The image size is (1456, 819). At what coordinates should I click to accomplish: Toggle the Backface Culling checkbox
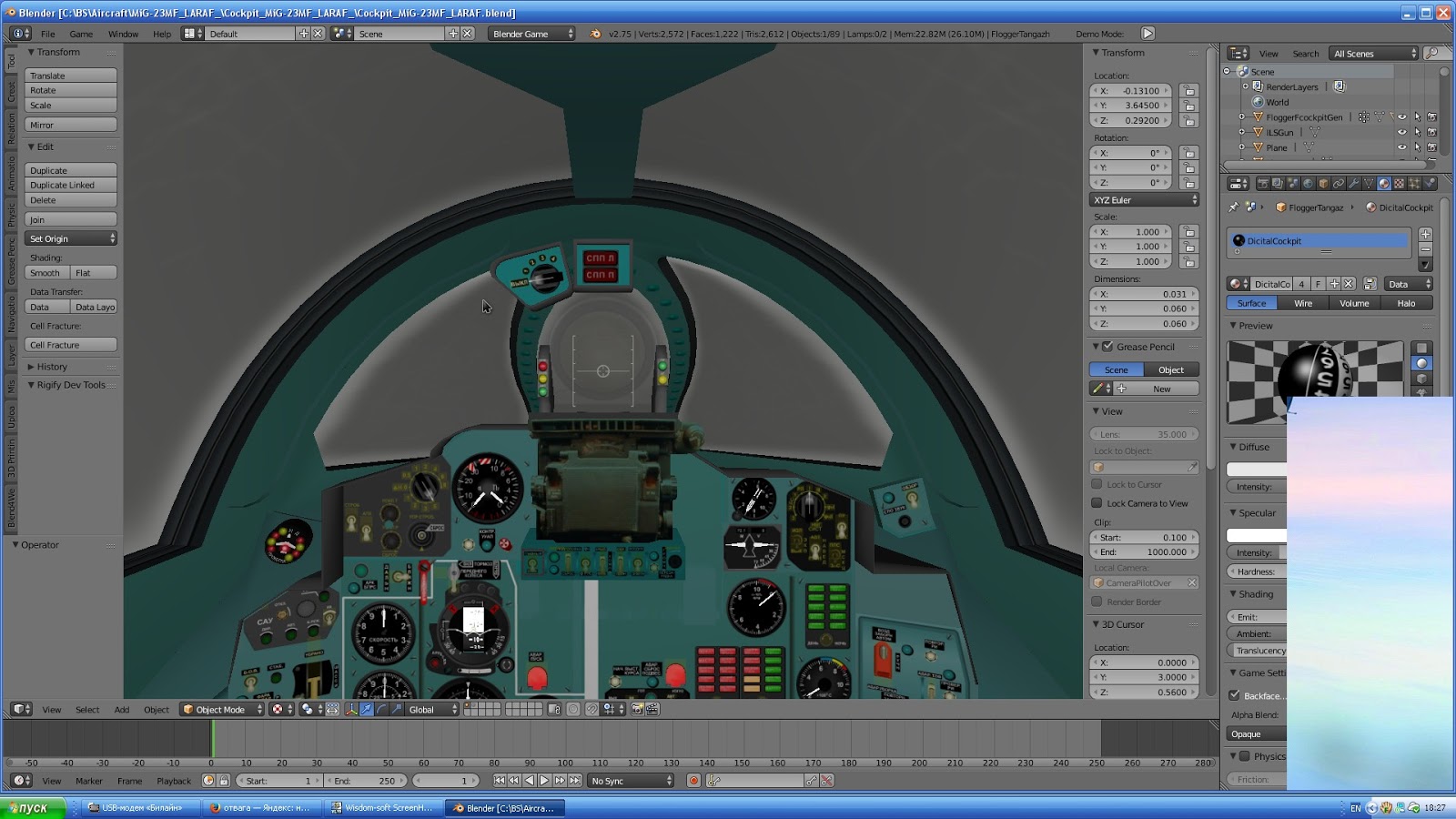(x=1235, y=695)
